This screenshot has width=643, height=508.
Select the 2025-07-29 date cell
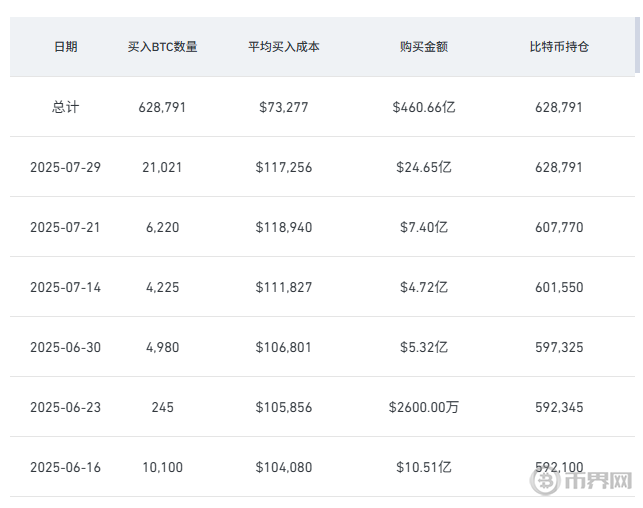point(65,167)
